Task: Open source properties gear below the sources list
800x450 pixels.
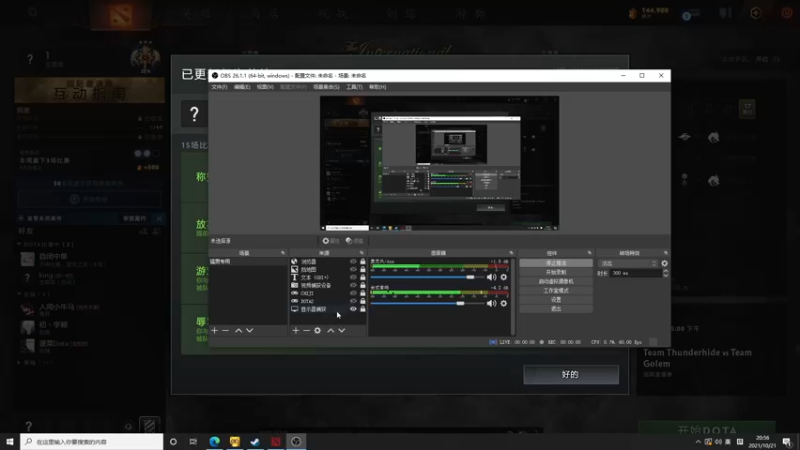Action: pyautogui.click(x=317, y=331)
